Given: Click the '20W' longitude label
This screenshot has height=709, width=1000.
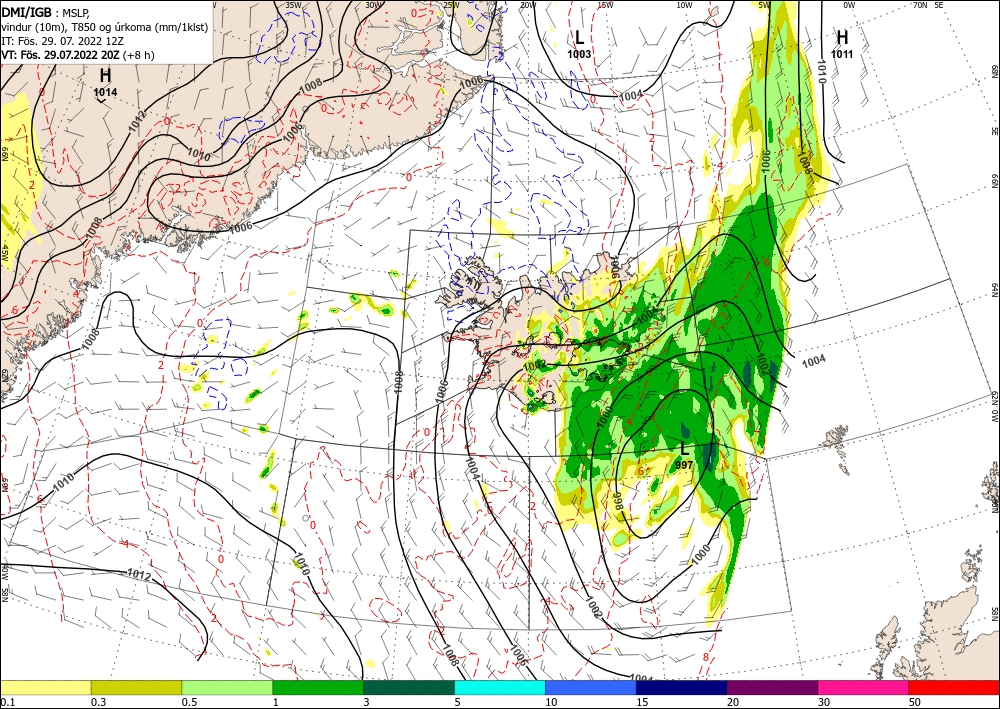Looking at the screenshot, I should click(x=527, y=5).
